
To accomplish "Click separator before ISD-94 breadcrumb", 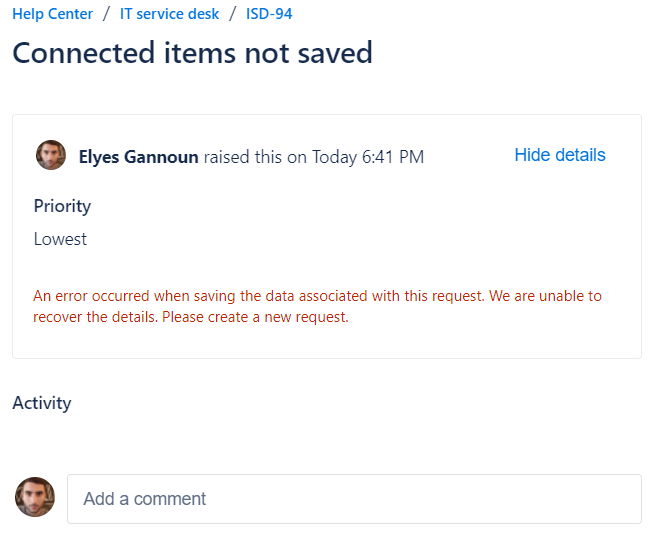I will [232, 14].
